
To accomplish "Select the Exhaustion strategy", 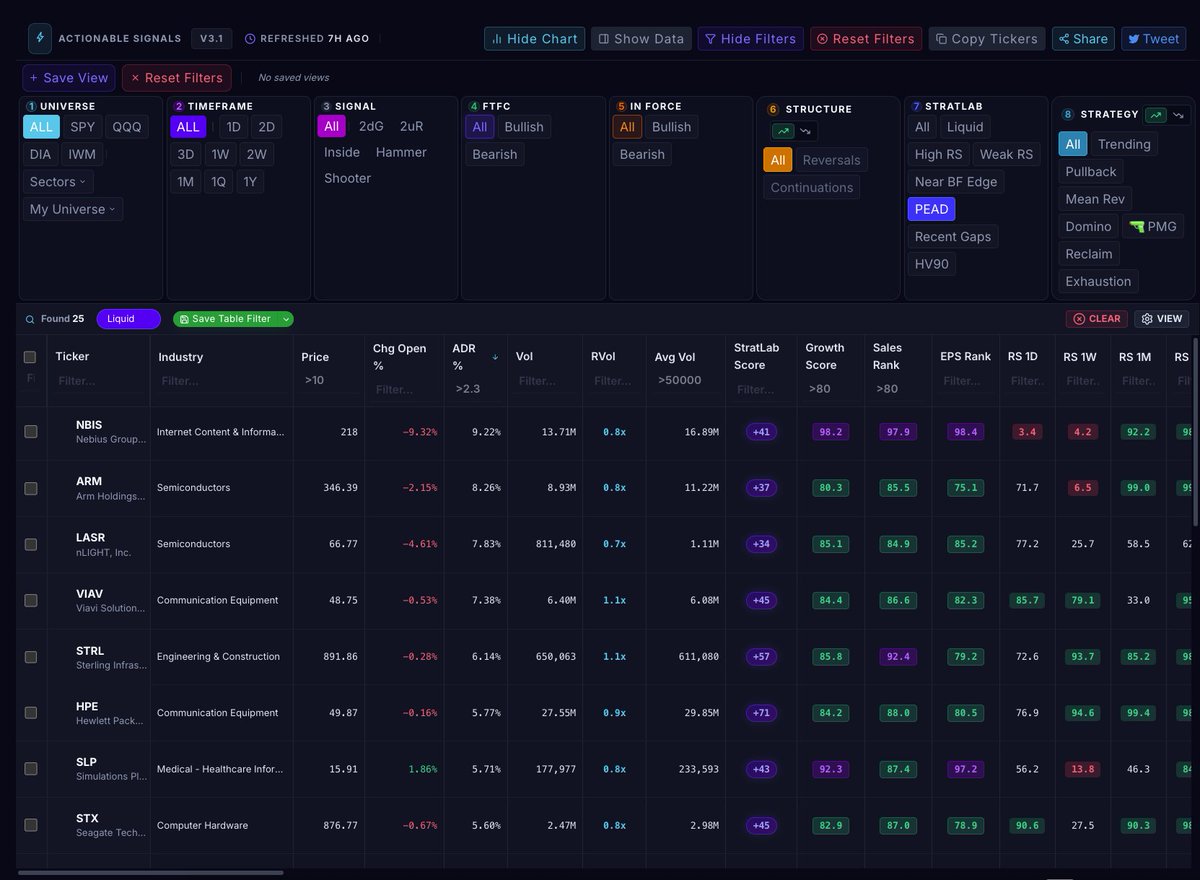I will [1098, 281].
